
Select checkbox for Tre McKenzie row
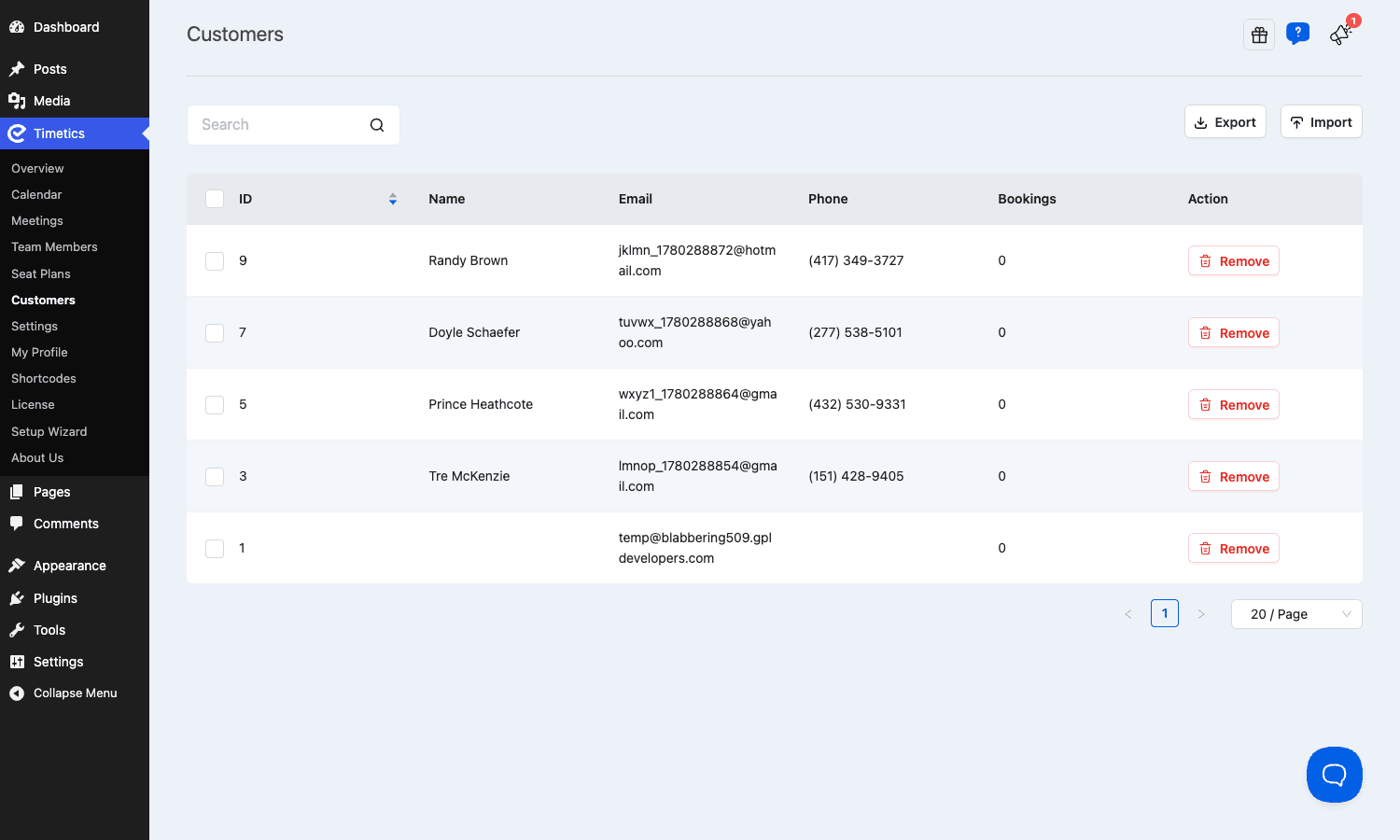click(215, 477)
